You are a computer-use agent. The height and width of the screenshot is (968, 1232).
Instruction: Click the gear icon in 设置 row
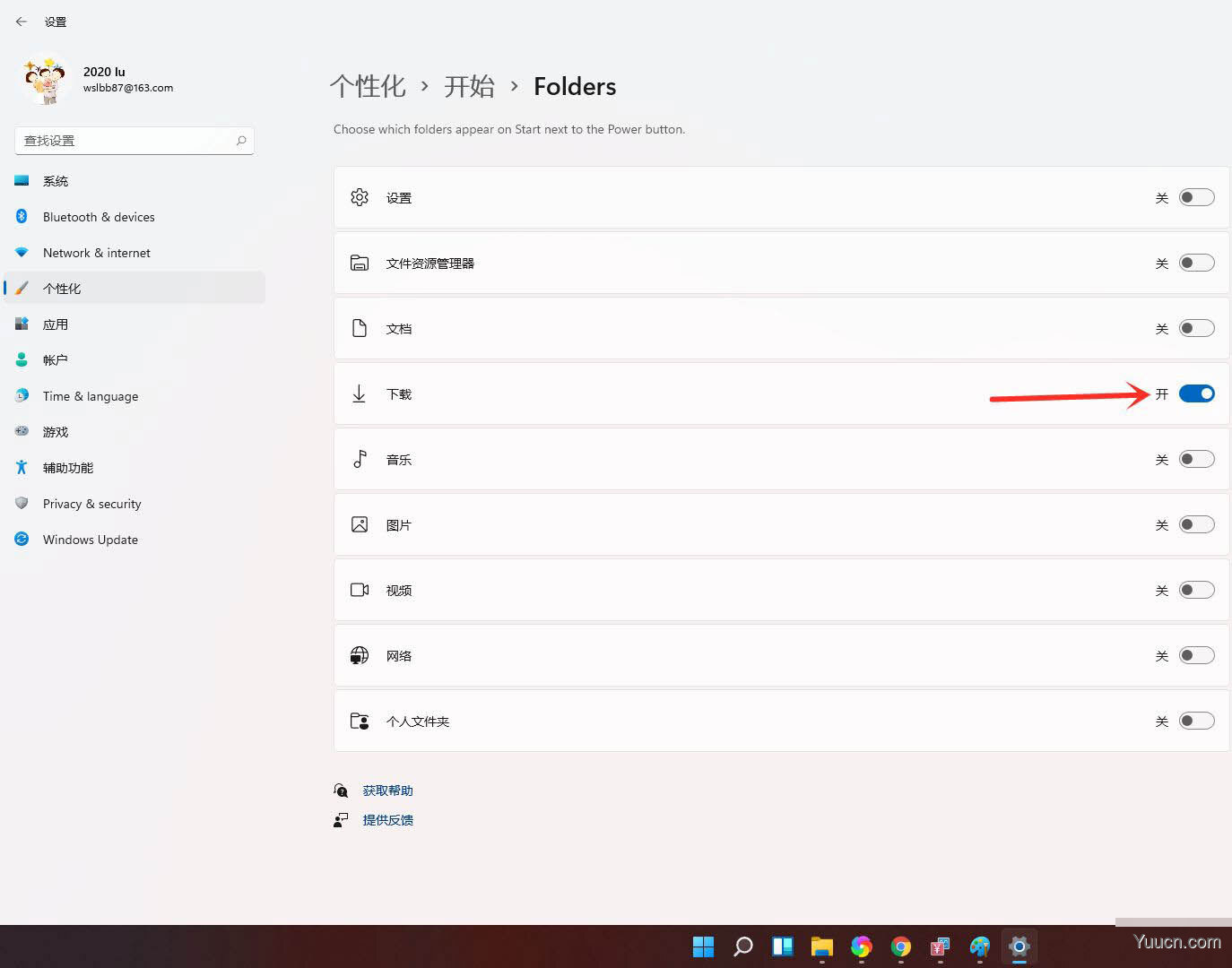point(360,197)
